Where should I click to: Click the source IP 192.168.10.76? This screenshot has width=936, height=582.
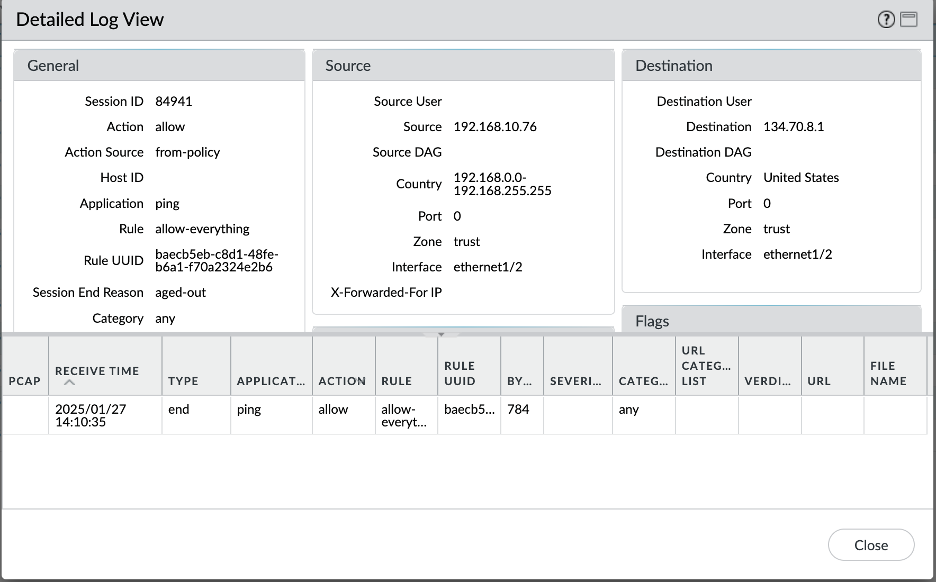(495, 127)
